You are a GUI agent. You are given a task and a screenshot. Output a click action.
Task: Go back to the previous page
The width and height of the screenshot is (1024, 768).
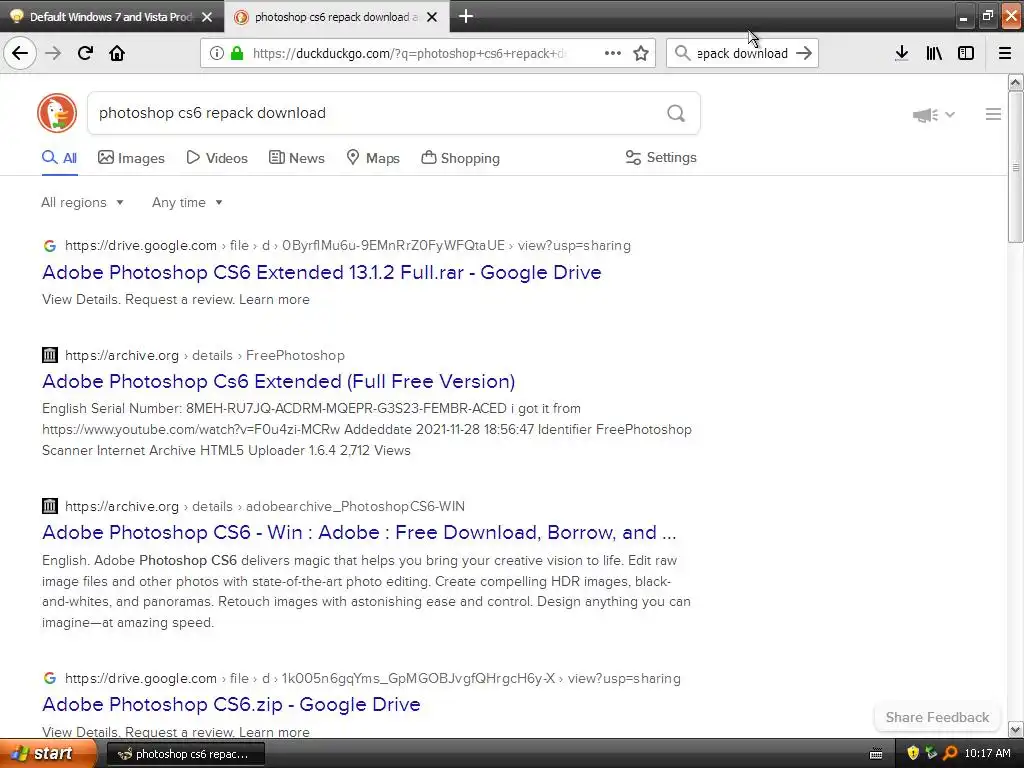(x=20, y=53)
